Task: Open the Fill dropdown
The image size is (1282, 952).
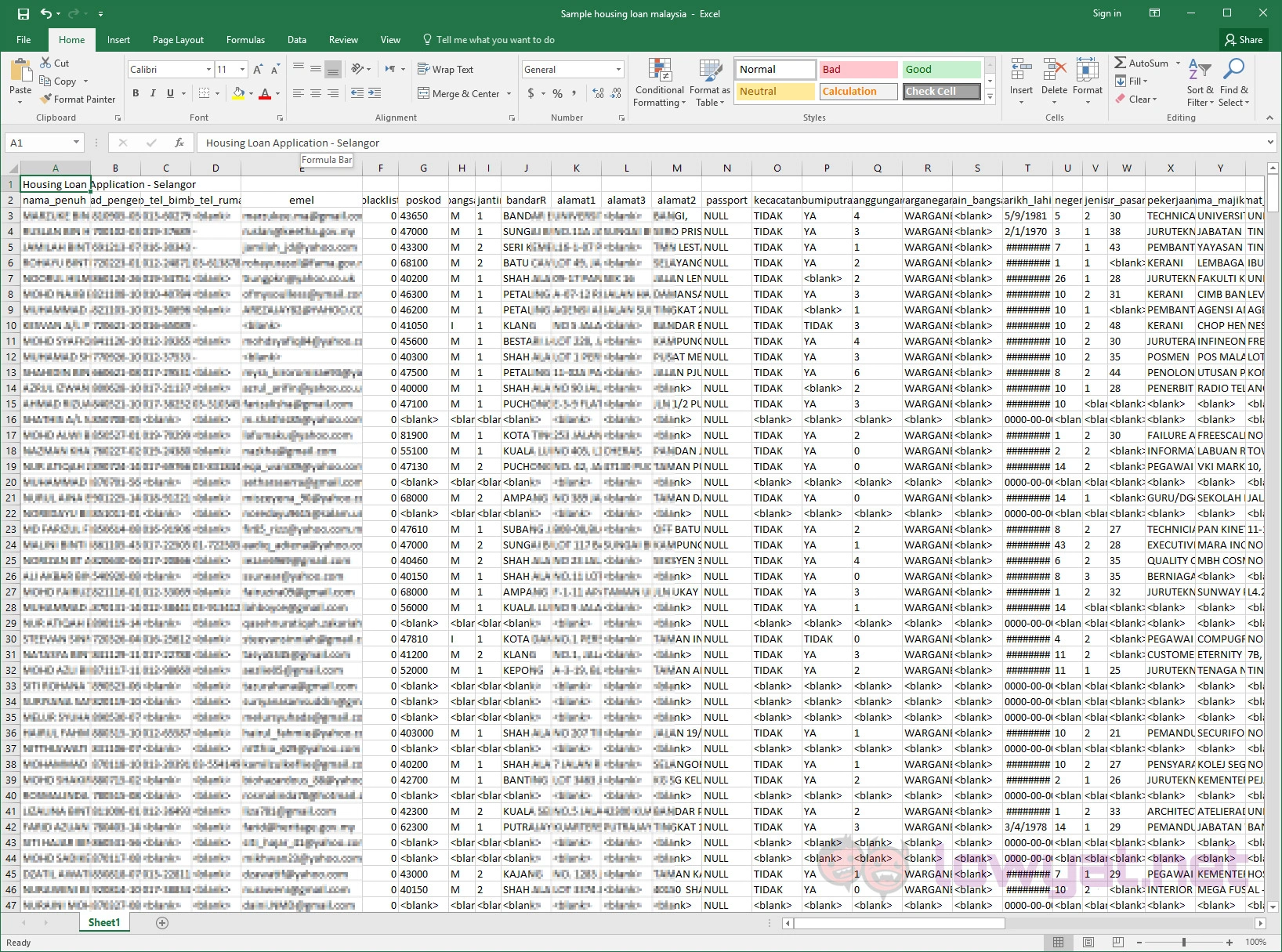Action: [x=1132, y=81]
